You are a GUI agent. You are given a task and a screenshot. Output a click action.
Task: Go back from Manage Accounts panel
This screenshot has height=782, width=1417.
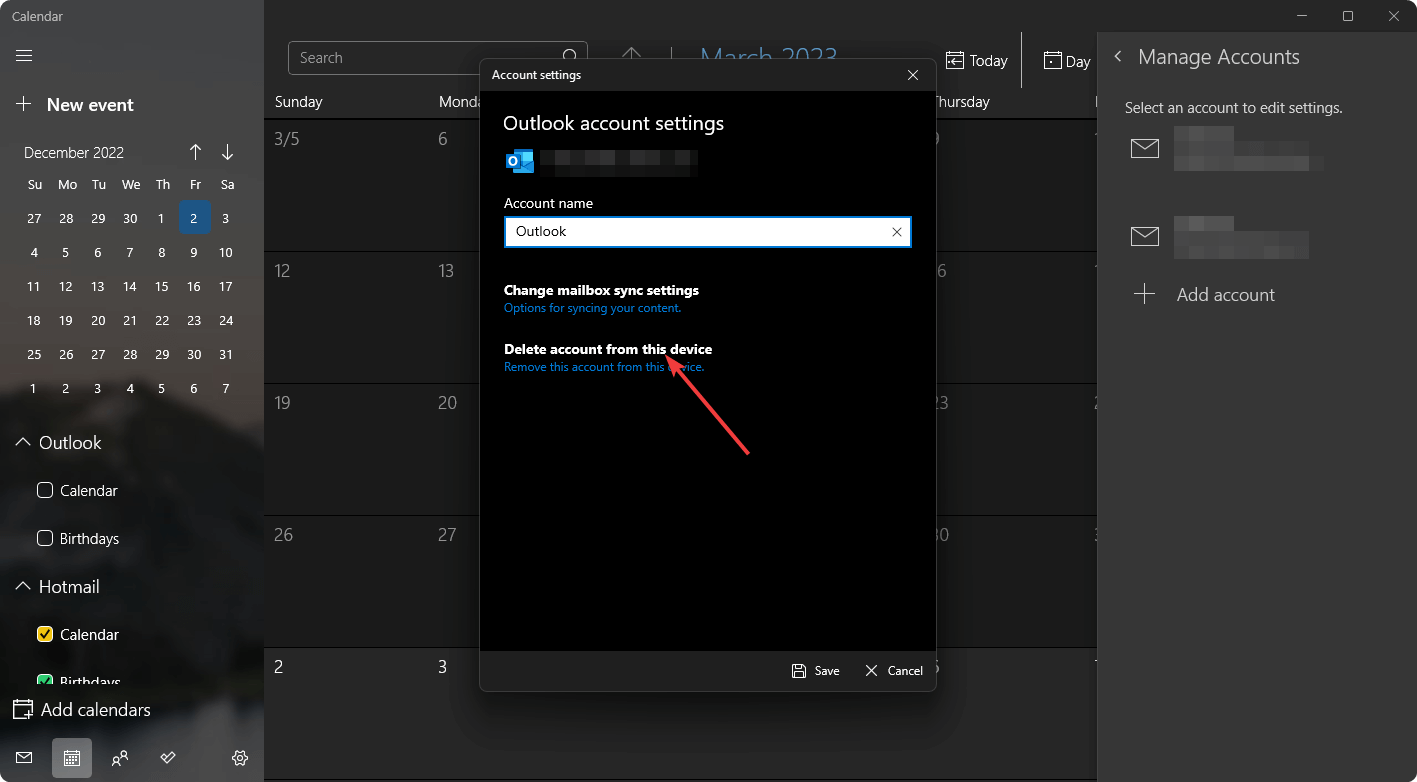click(x=1118, y=57)
